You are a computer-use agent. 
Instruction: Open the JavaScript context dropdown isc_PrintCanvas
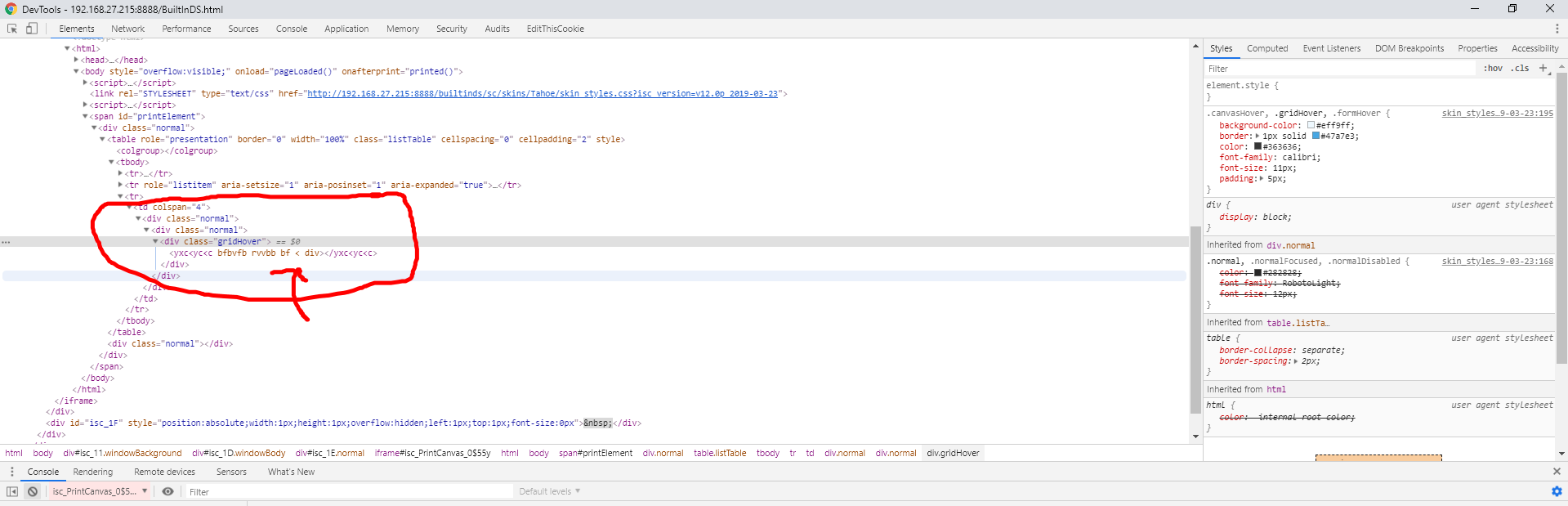point(101,491)
